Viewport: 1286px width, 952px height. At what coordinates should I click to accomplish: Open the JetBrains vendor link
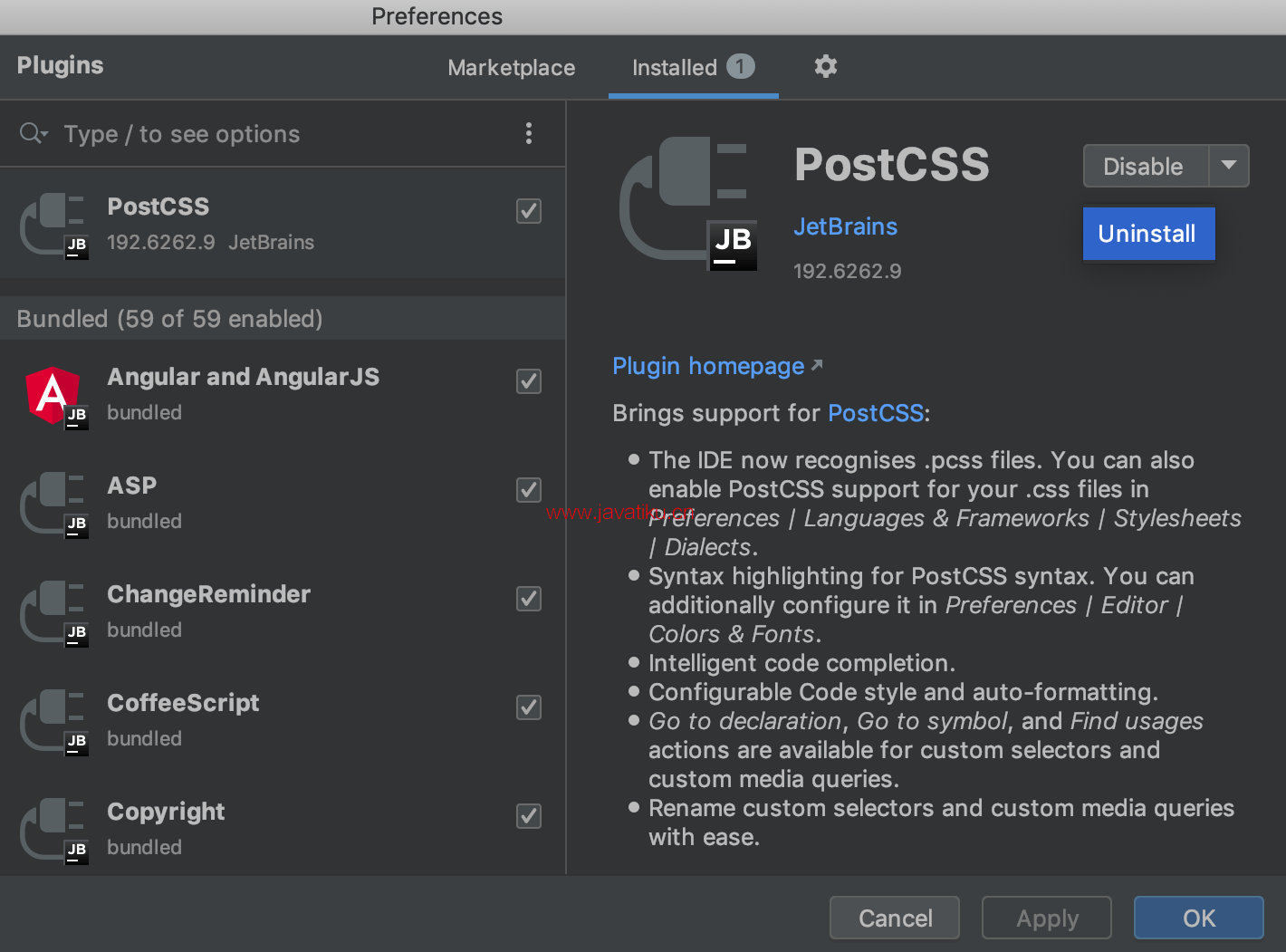(845, 226)
